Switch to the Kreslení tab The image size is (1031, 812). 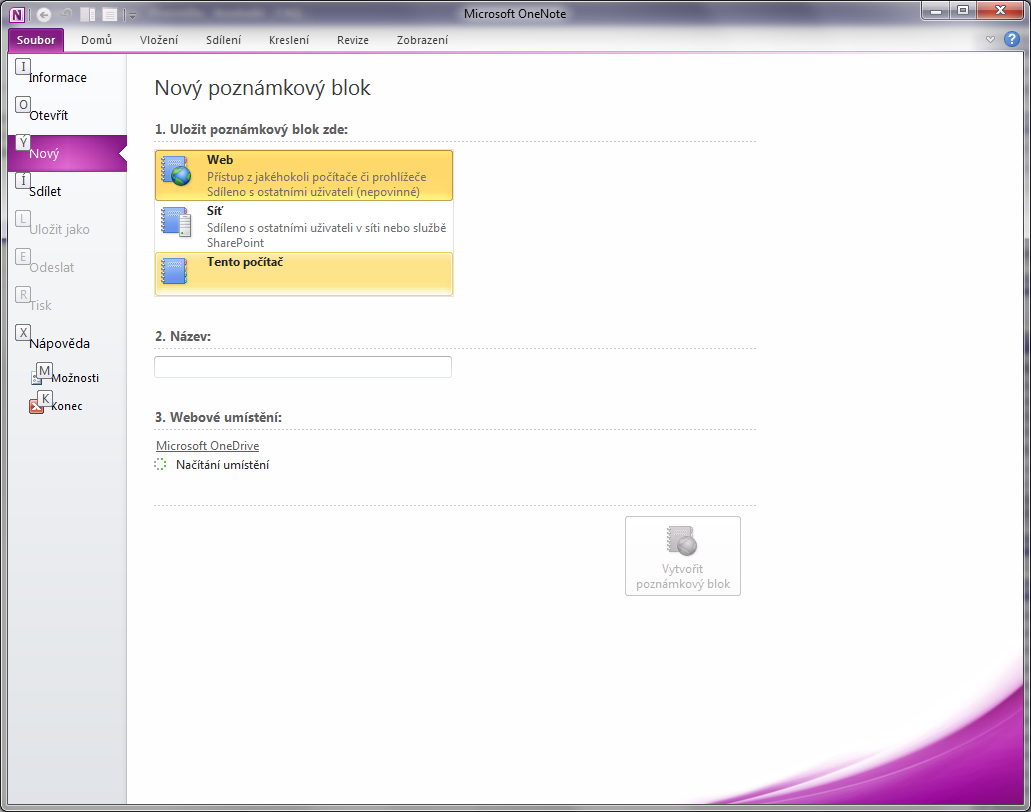(289, 40)
